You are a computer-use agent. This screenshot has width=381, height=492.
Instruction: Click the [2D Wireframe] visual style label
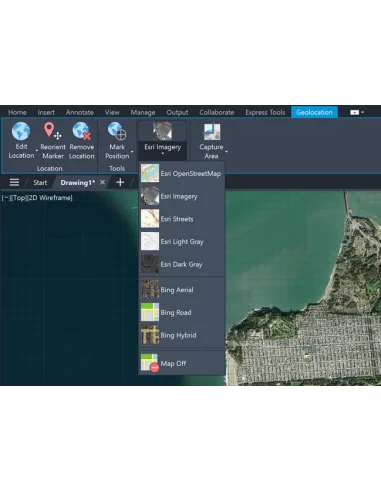tap(49, 198)
